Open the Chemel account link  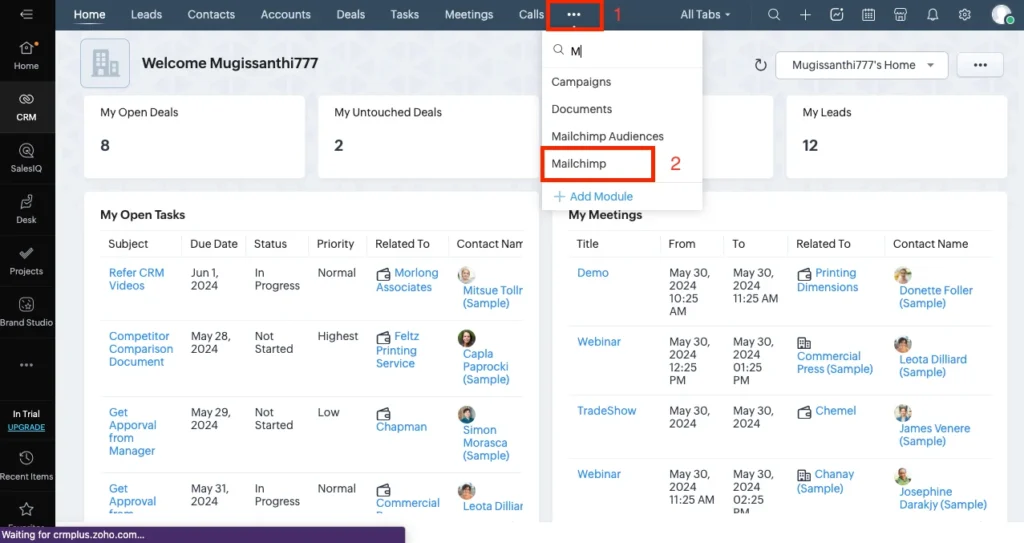click(x=835, y=411)
